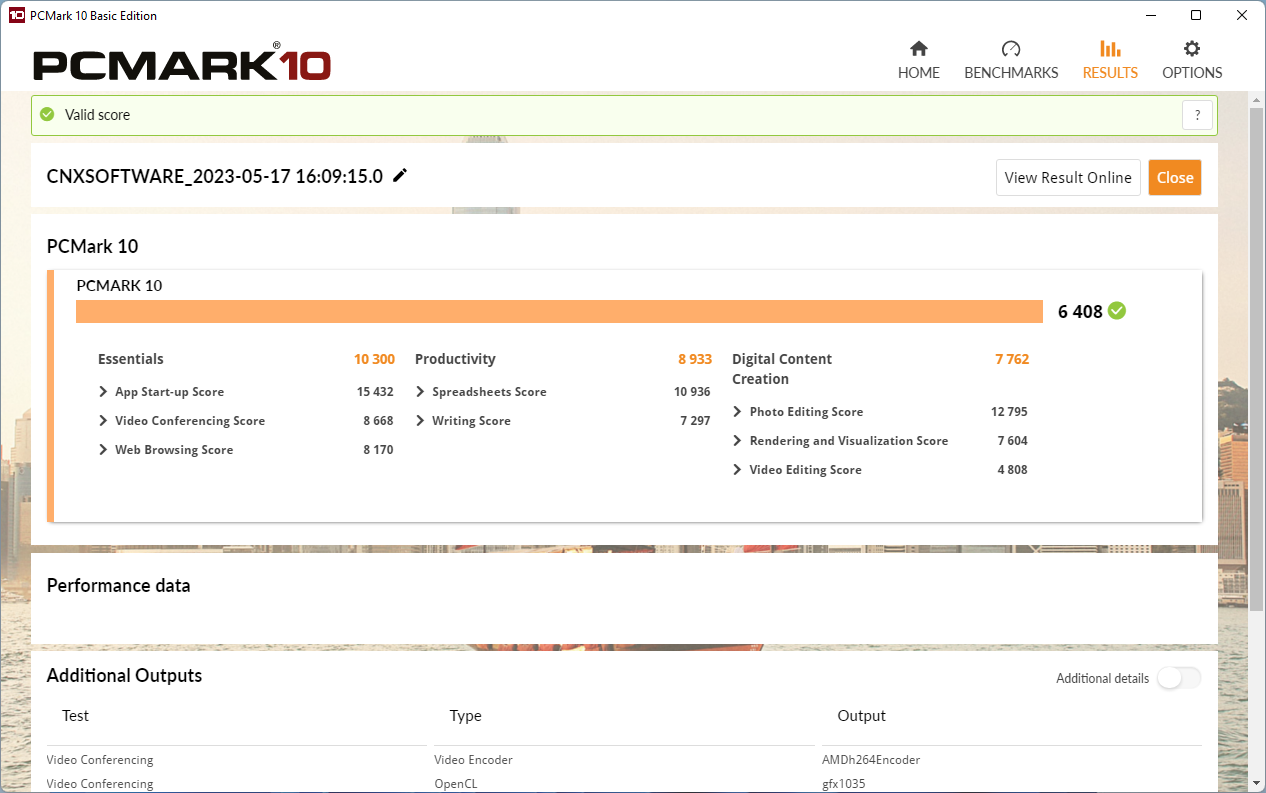Click the Test column header

pos(75,716)
